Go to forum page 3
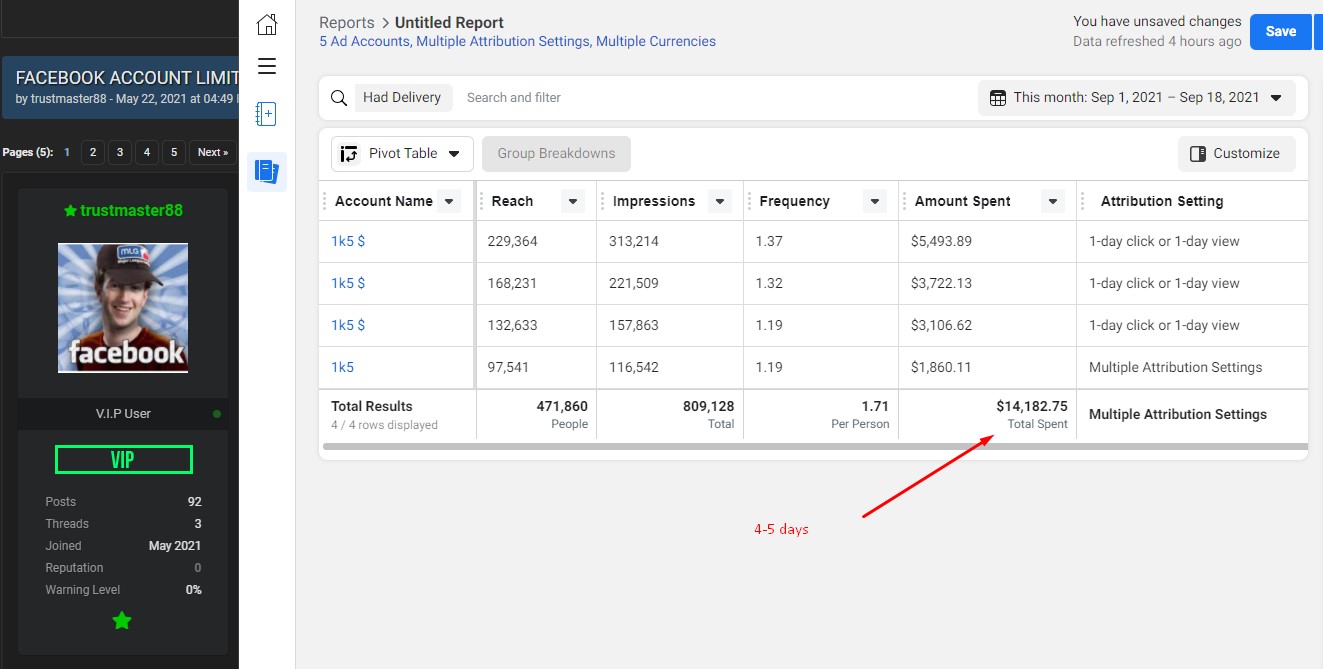 119,152
